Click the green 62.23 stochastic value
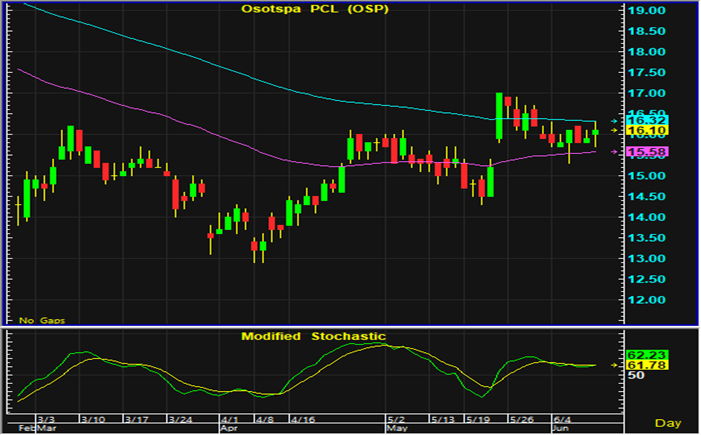701x435 pixels. click(647, 355)
